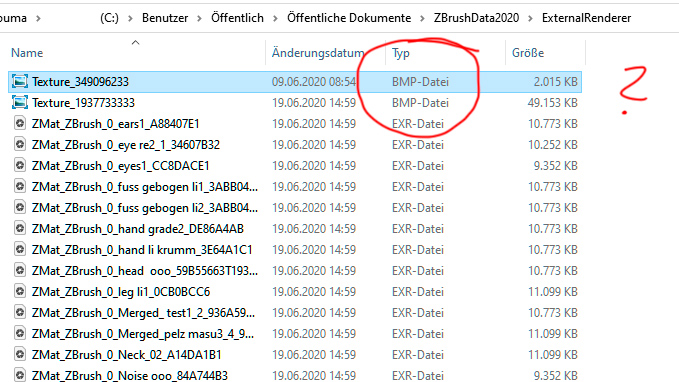This screenshot has width=679, height=382.
Task: Expand the chevron before (C:)
Action: coord(38,18)
